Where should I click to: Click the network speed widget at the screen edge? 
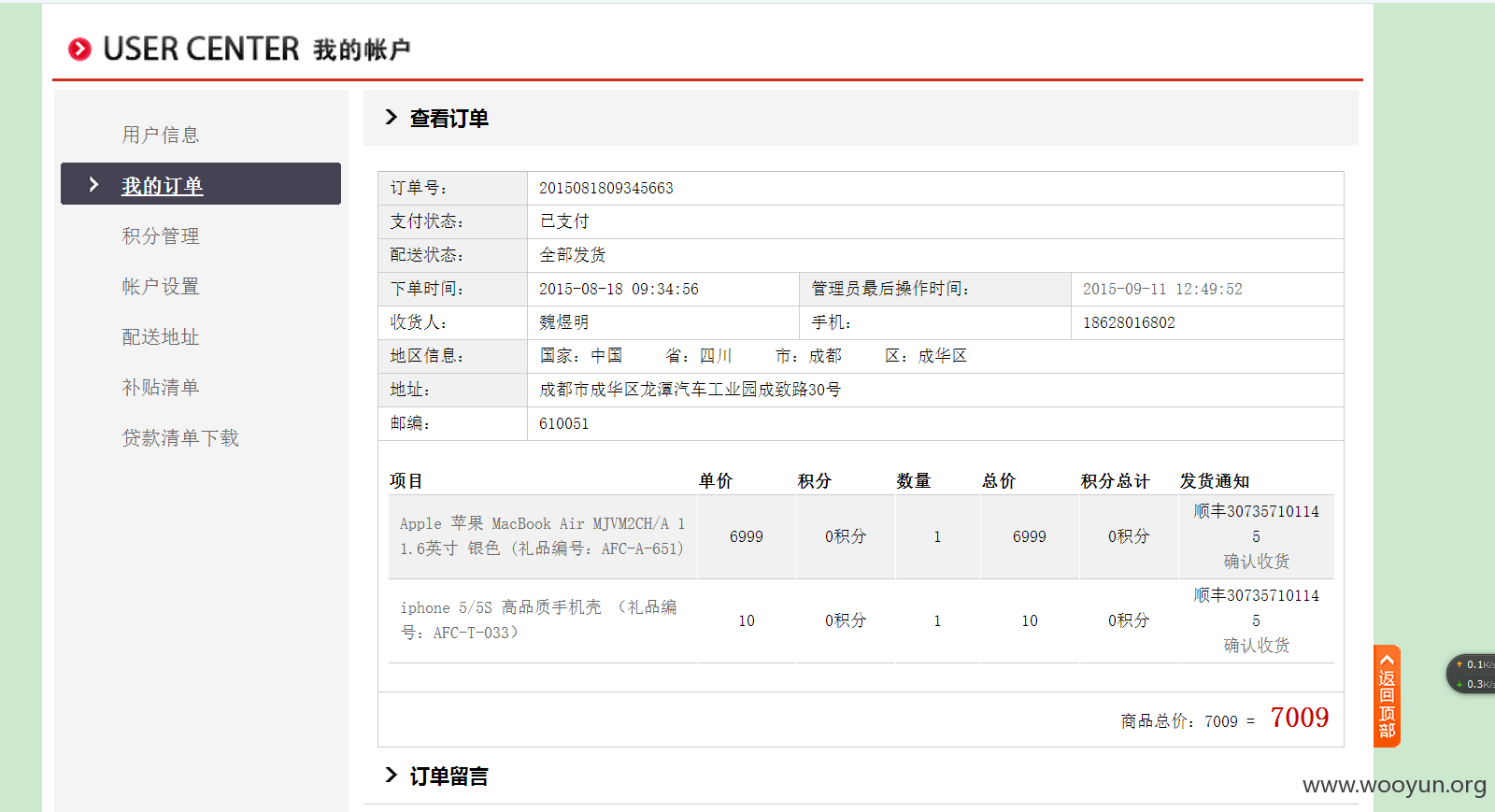point(1472,674)
